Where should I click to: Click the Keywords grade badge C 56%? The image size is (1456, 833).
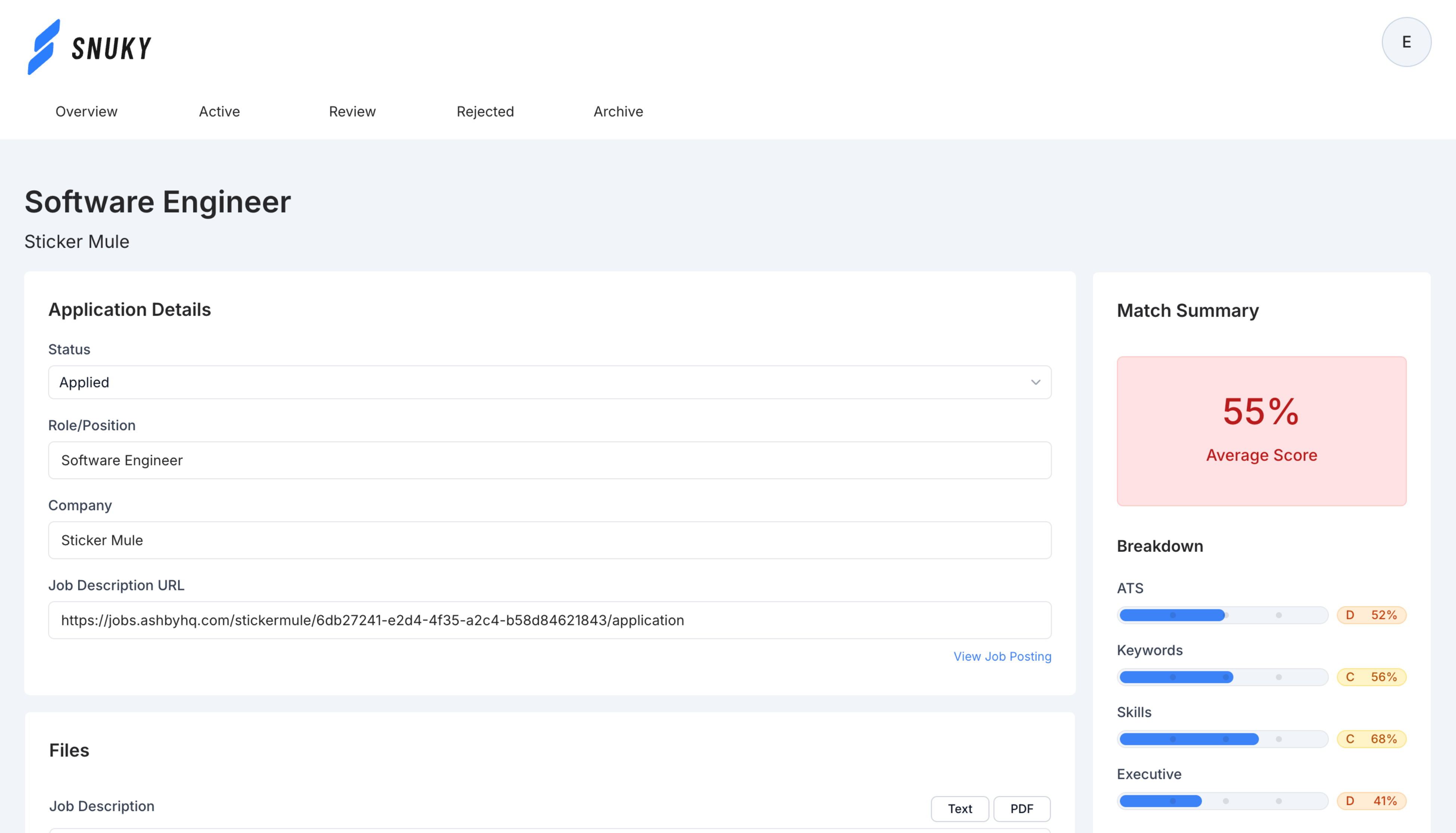coord(1371,677)
